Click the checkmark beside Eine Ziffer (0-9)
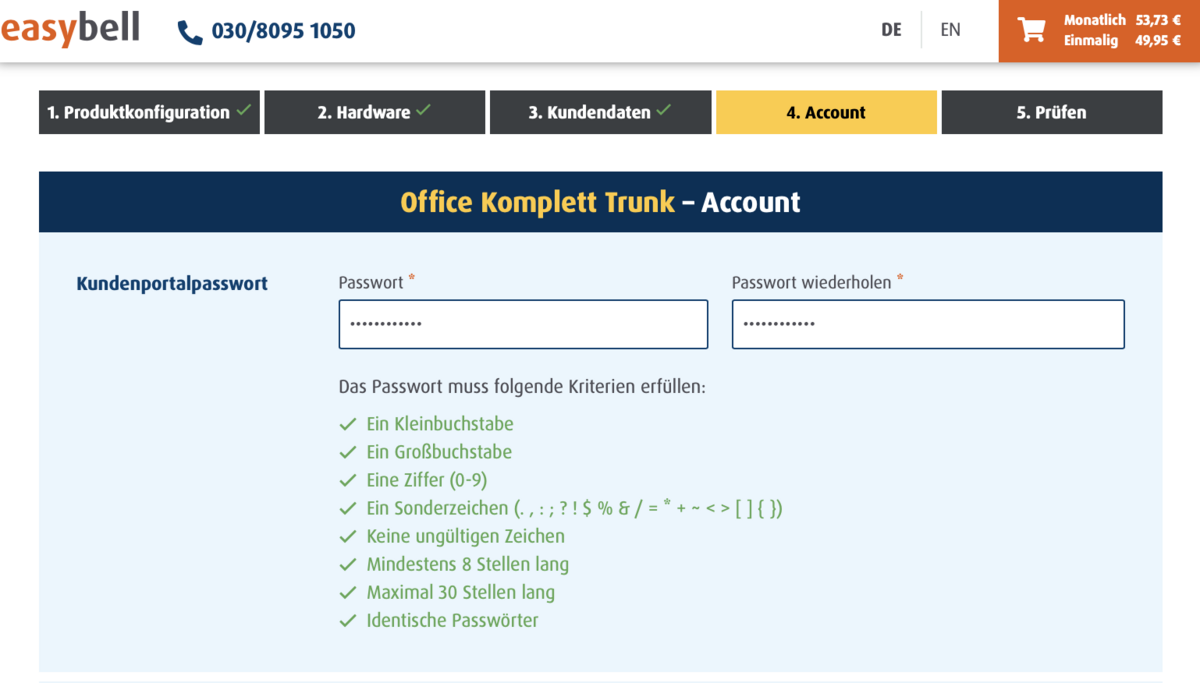The image size is (1200, 683). coord(348,480)
